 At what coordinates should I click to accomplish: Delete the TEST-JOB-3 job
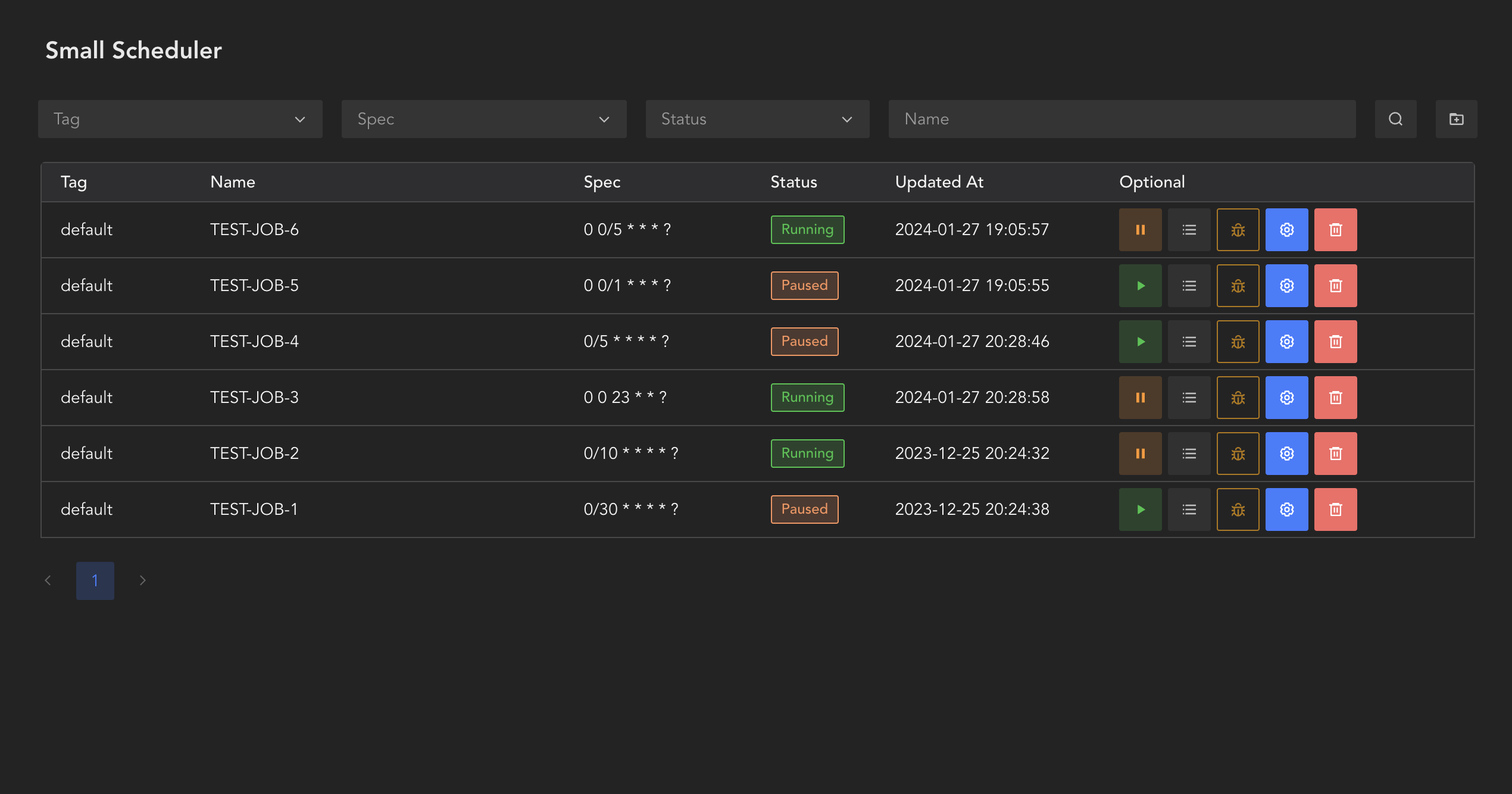[1335, 398]
